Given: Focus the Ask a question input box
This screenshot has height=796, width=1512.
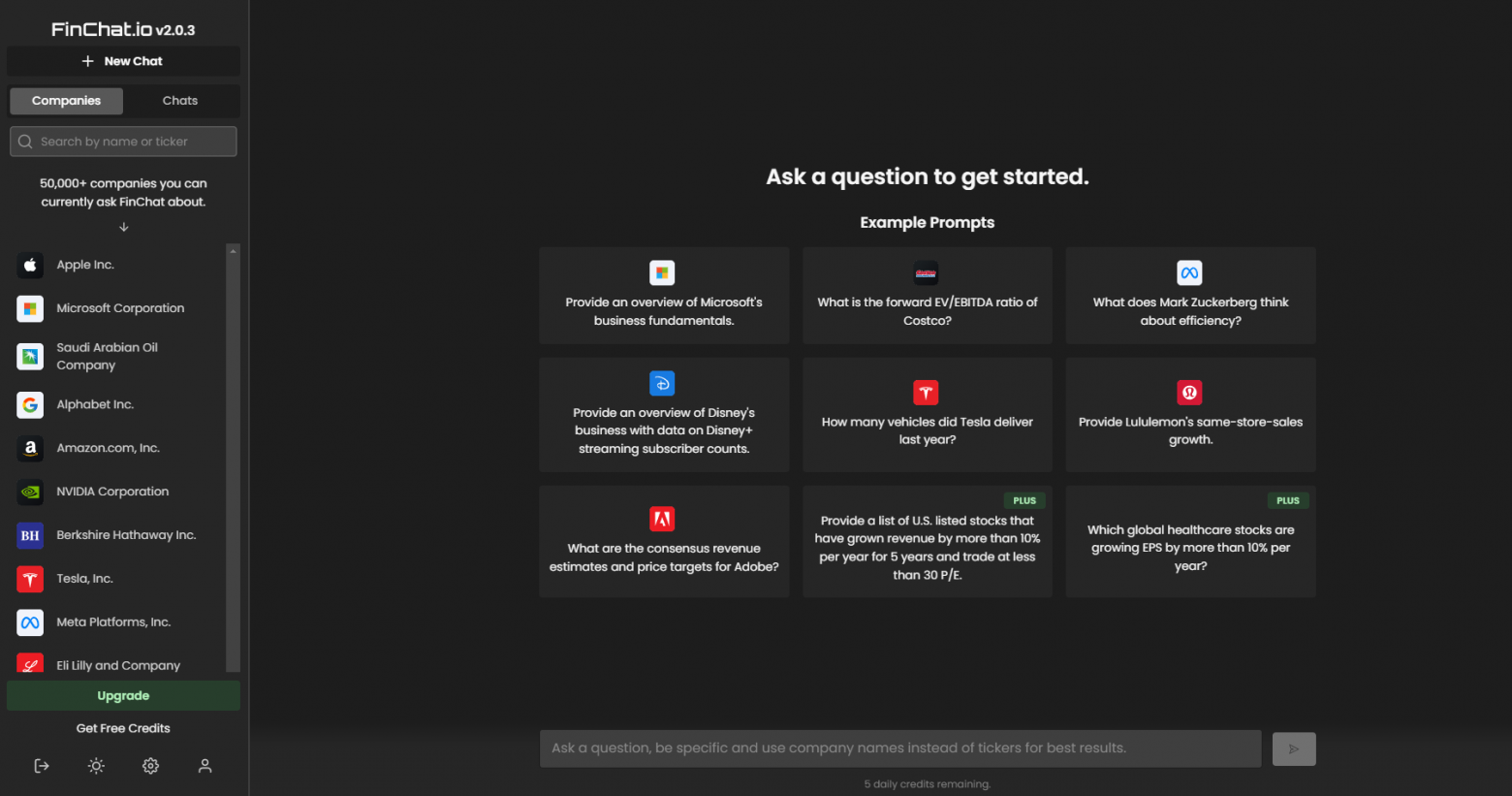Looking at the screenshot, I should tap(899, 748).
